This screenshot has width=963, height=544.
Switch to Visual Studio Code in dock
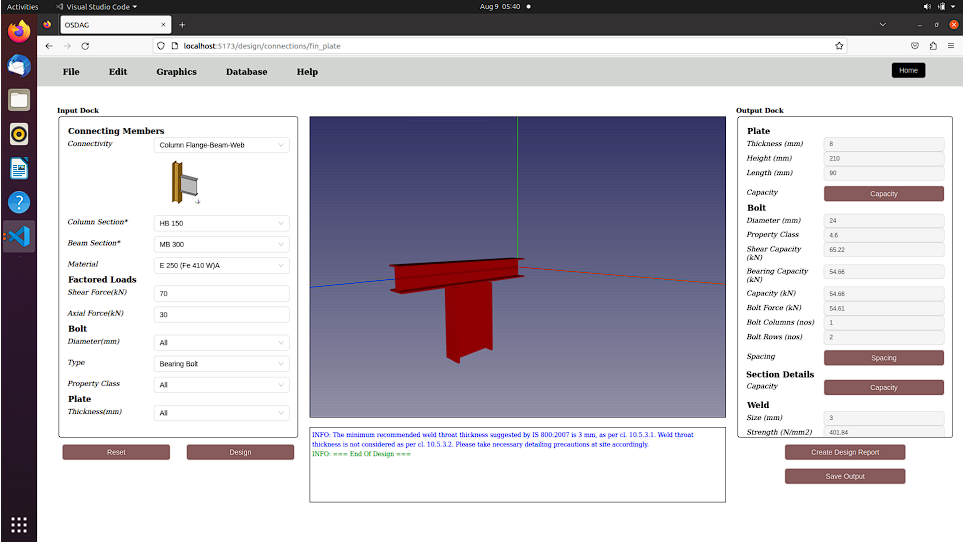(x=18, y=236)
